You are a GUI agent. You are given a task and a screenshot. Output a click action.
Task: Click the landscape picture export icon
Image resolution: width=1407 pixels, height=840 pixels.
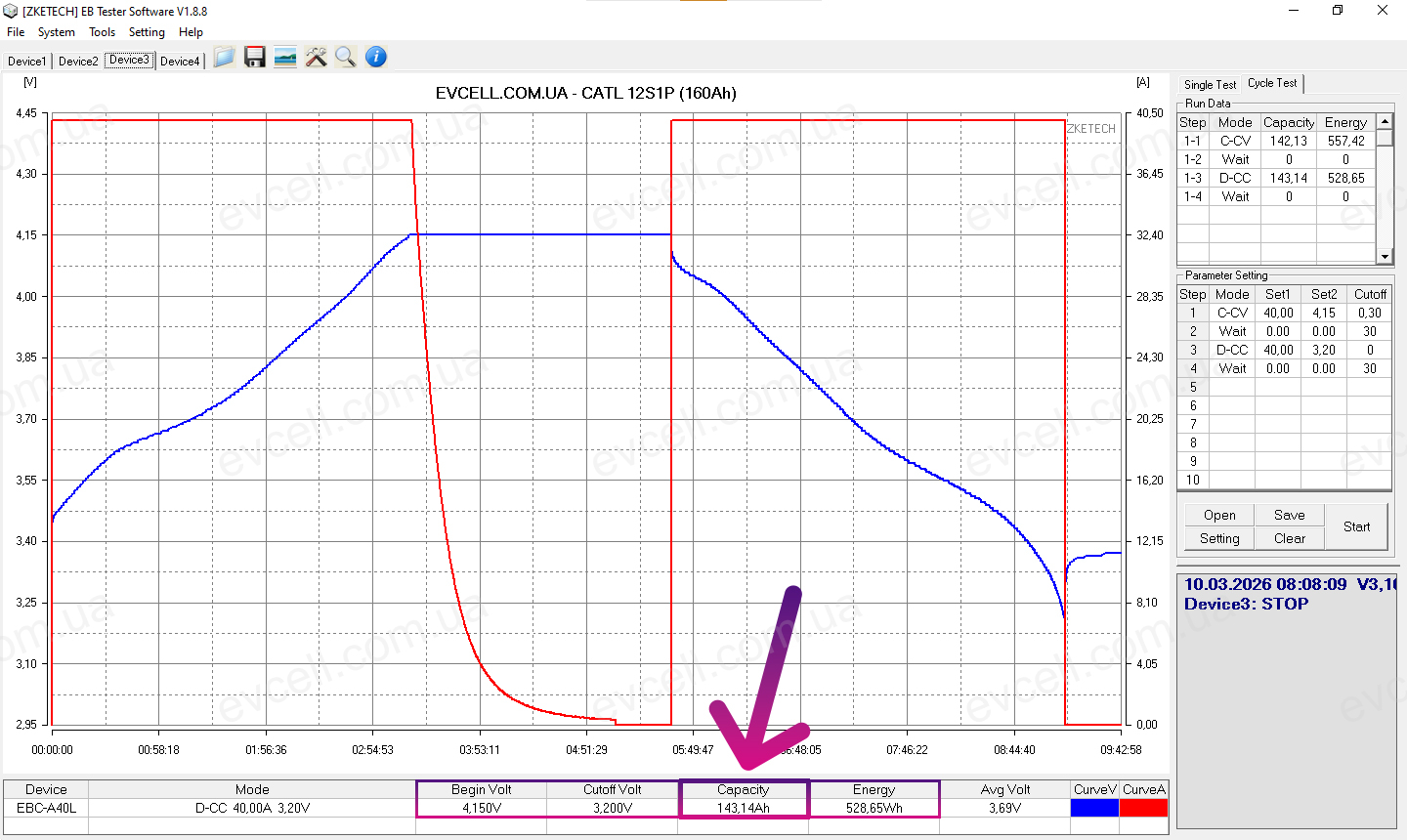pyautogui.click(x=285, y=58)
